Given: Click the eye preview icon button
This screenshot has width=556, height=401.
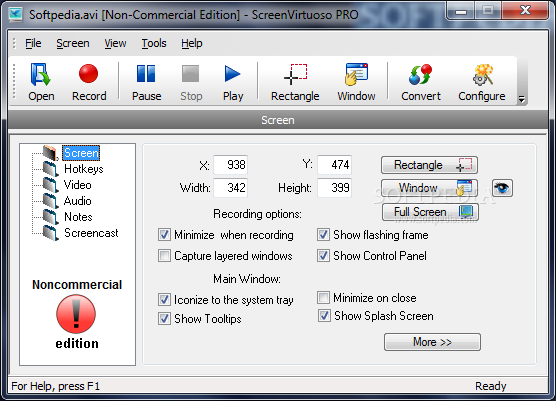Looking at the screenshot, I should pos(502,188).
